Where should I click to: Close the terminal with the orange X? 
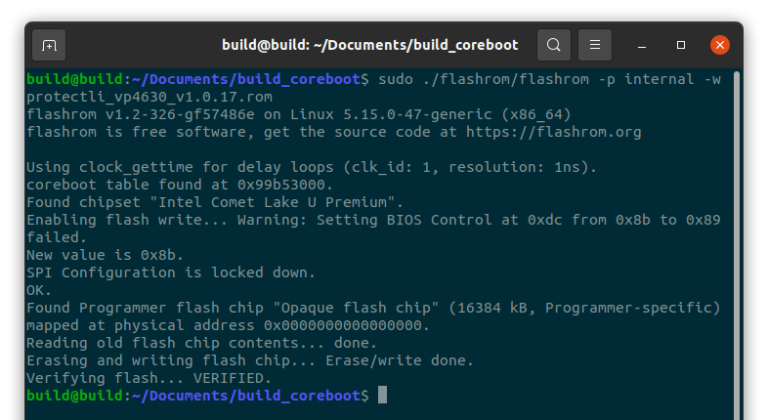(x=719, y=45)
